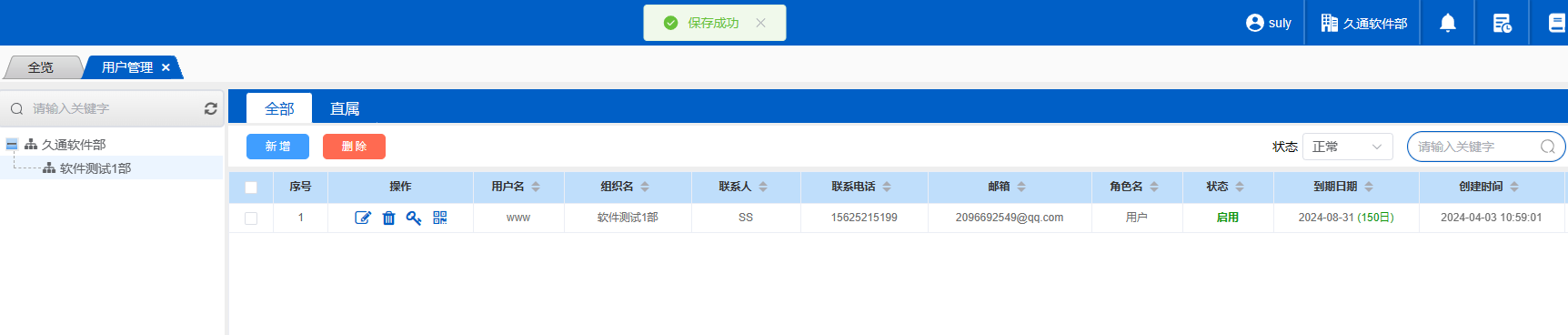Sort by 到期日期 column arrows
The image size is (1568, 335).
(x=1369, y=187)
